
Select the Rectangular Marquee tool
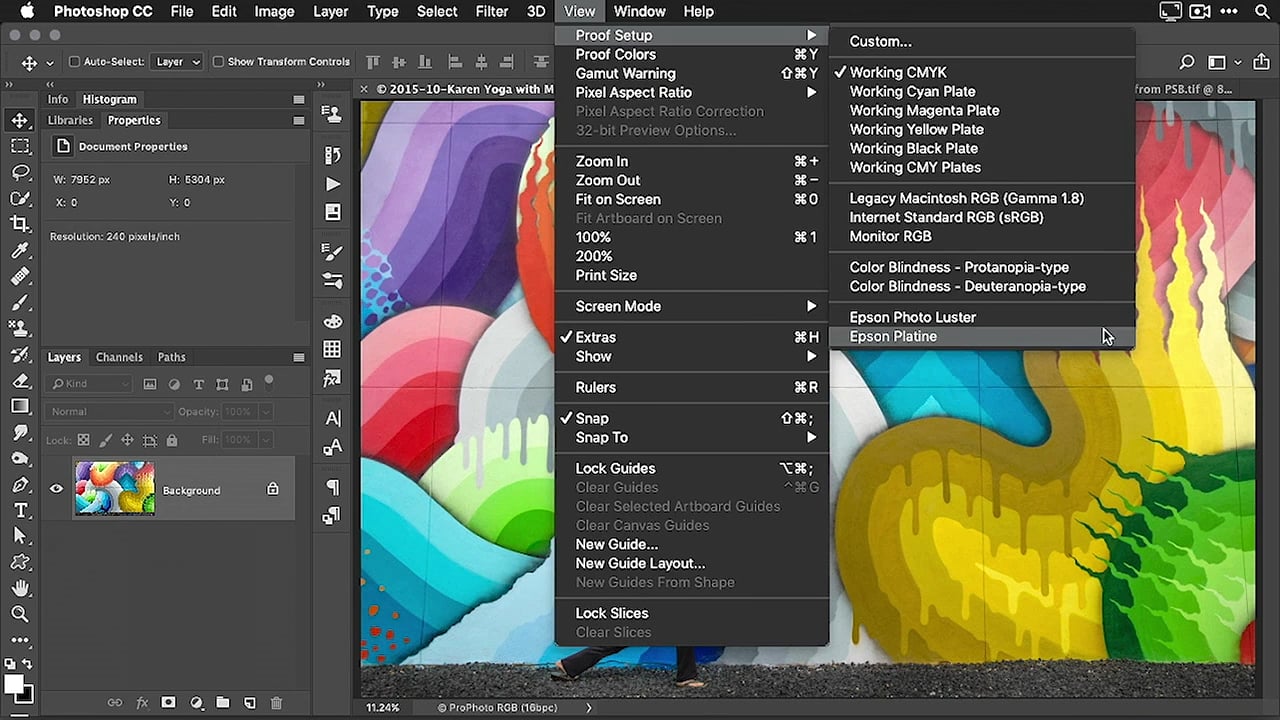coord(20,146)
